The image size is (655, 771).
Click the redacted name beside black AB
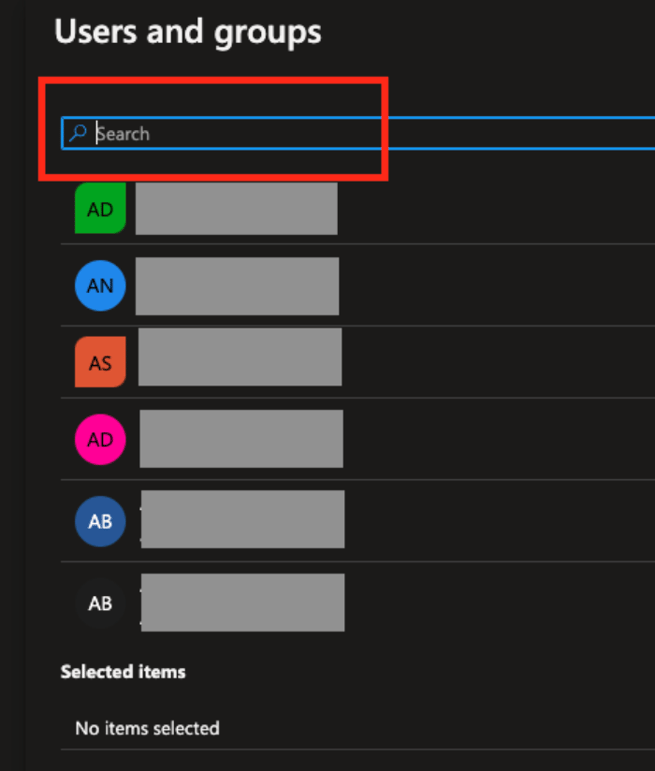tap(243, 602)
